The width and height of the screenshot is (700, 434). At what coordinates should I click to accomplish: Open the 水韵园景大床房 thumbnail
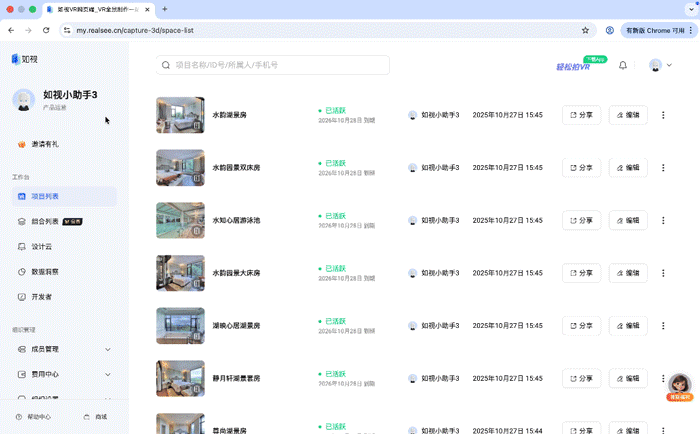pos(180,273)
